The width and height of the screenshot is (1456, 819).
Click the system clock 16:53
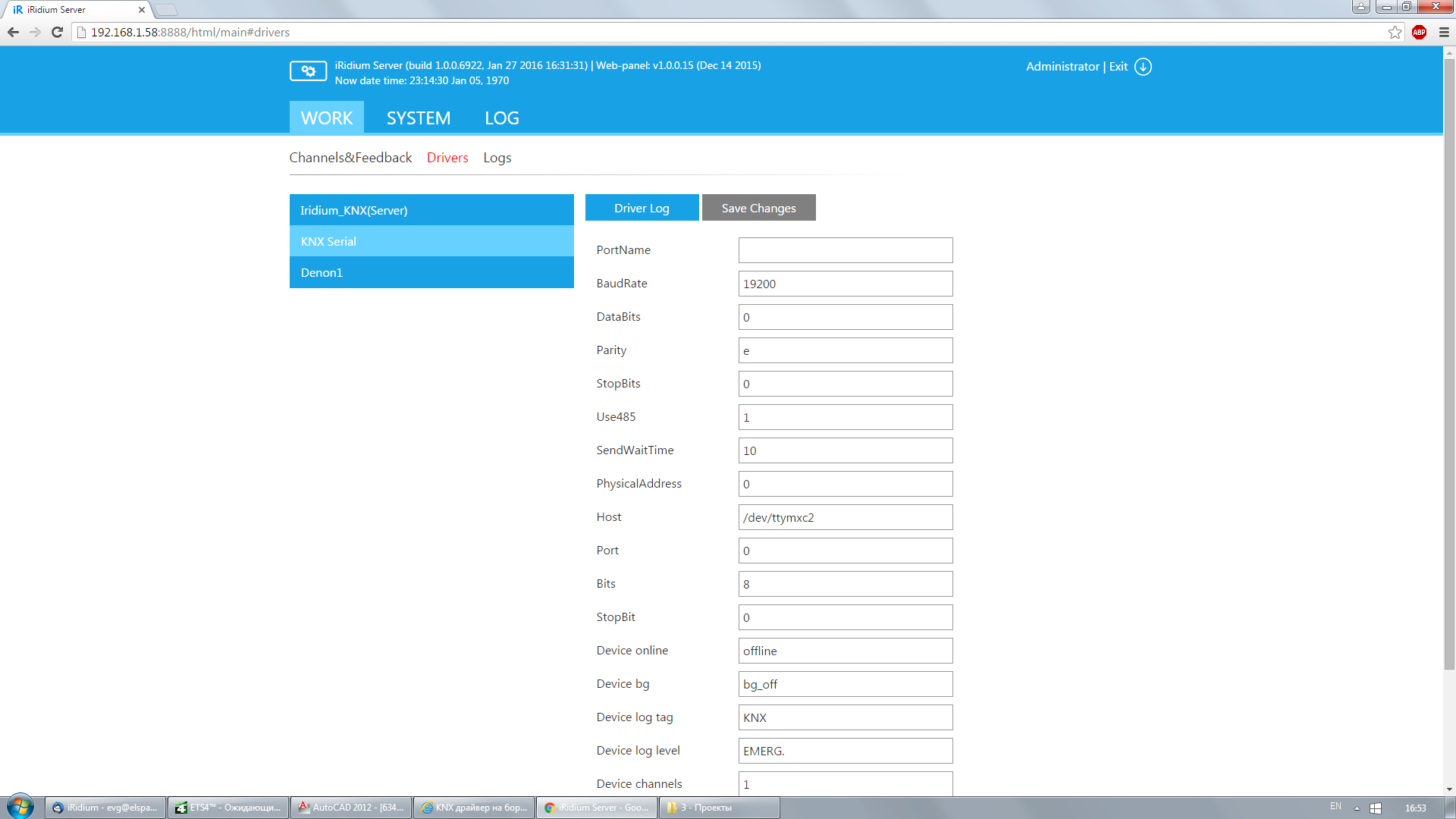tap(1415, 808)
